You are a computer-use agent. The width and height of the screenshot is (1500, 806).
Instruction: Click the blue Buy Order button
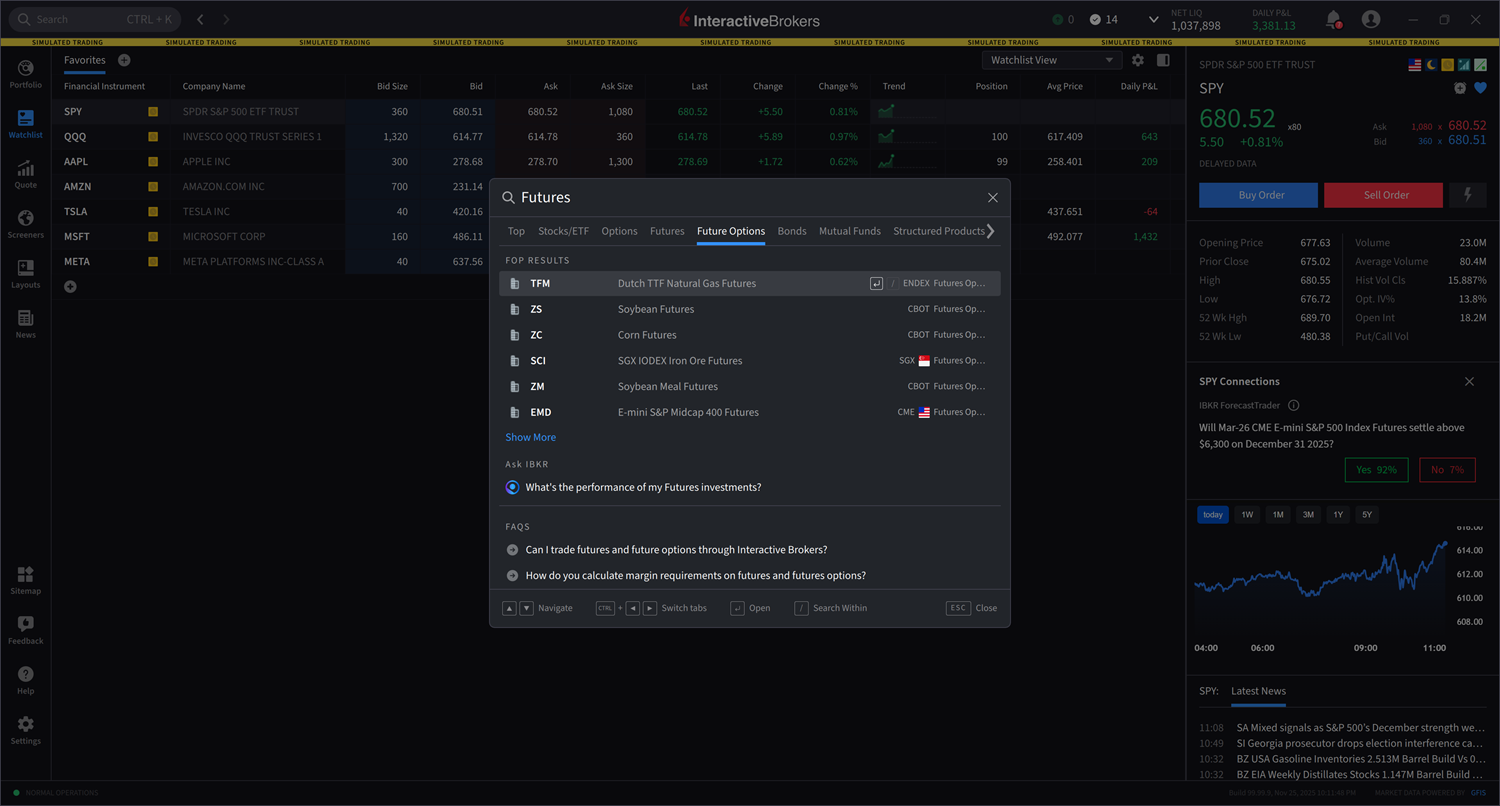(x=1258, y=195)
